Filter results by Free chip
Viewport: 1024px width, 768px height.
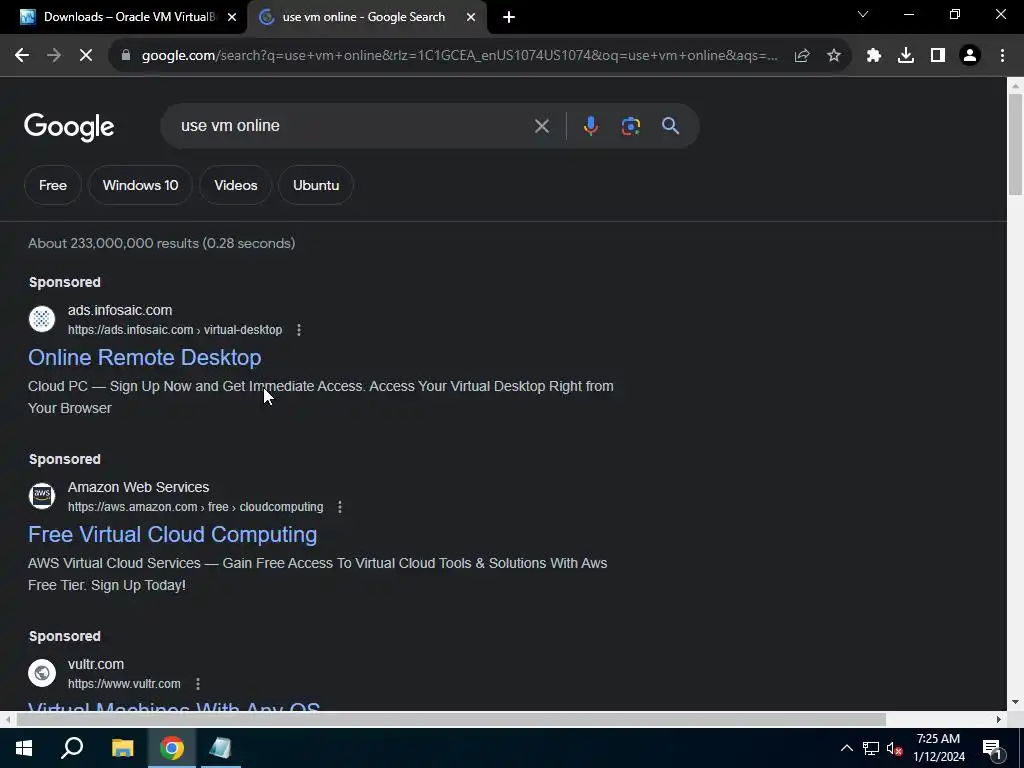[53, 185]
